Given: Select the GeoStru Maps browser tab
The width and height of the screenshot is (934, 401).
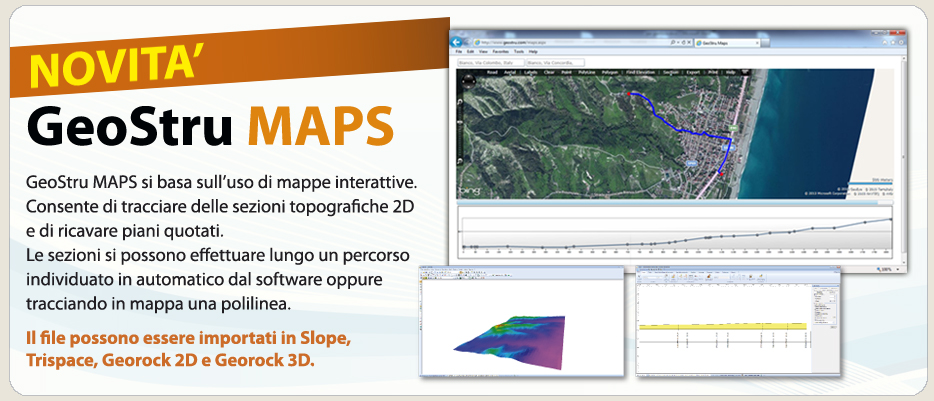Looking at the screenshot, I should click(x=727, y=43).
